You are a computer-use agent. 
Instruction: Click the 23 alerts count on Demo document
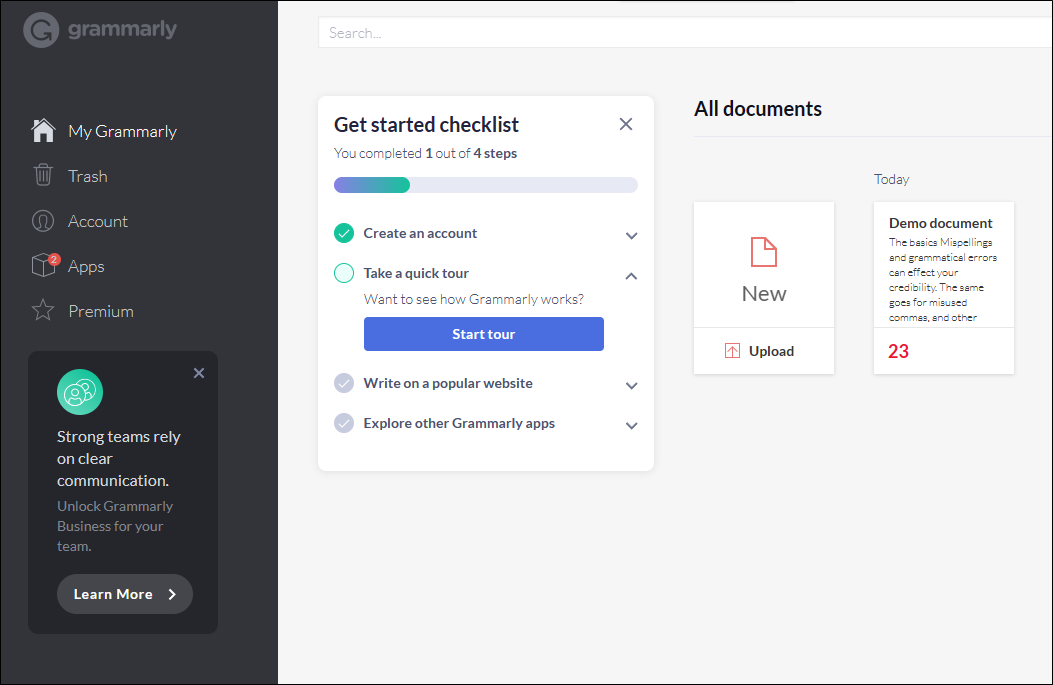point(898,351)
